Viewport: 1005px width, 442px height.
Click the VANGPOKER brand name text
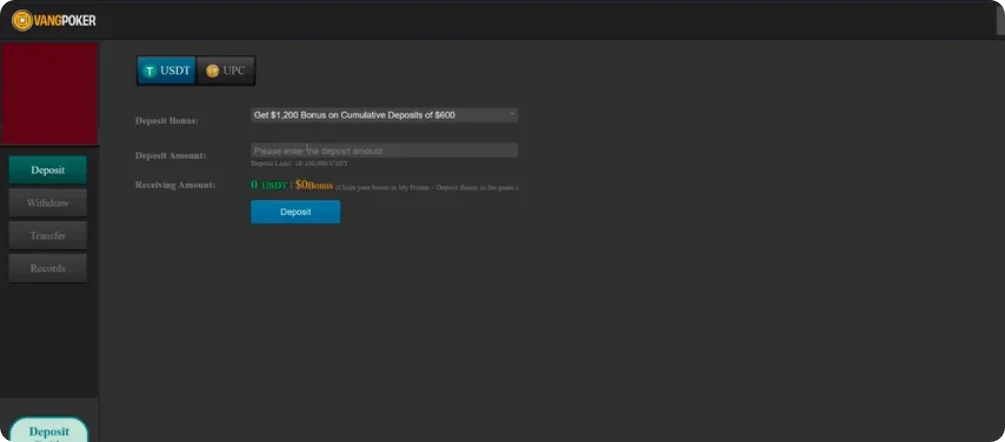pos(66,20)
